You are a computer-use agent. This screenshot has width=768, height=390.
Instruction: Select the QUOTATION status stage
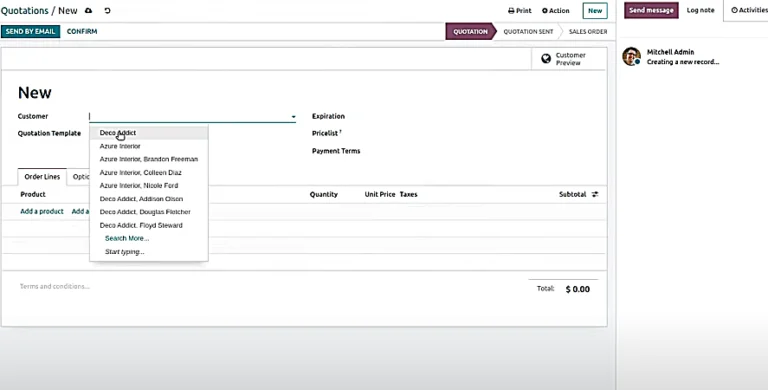point(470,31)
